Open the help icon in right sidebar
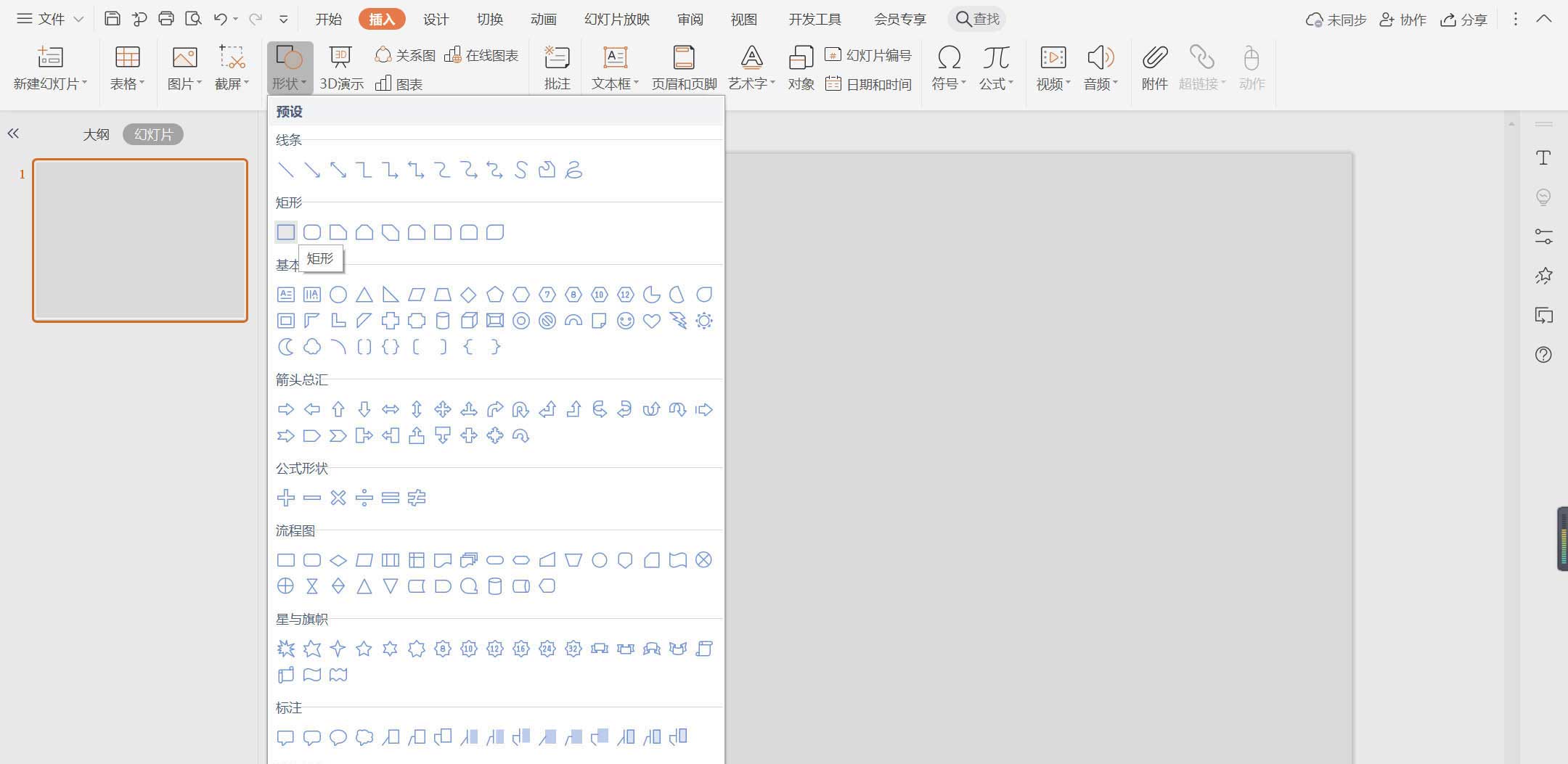Viewport: 1568px width, 764px height. 1543,355
